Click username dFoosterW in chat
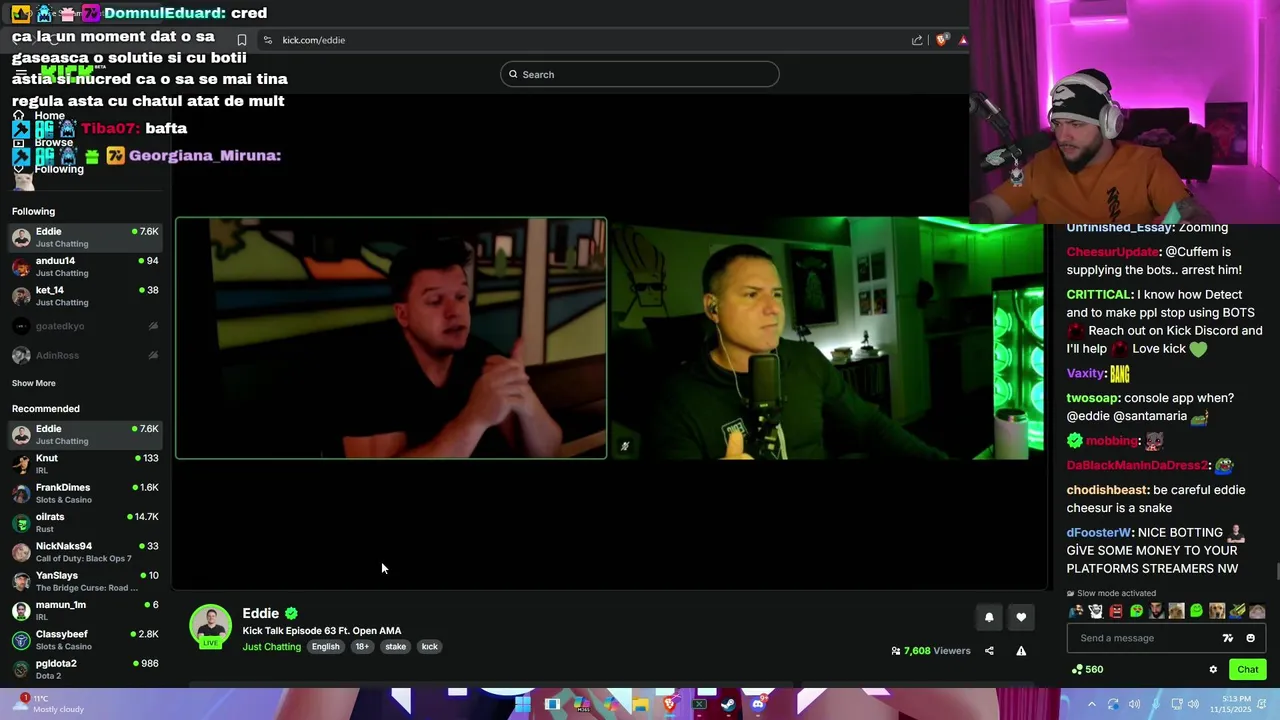 tap(1099, 533)
